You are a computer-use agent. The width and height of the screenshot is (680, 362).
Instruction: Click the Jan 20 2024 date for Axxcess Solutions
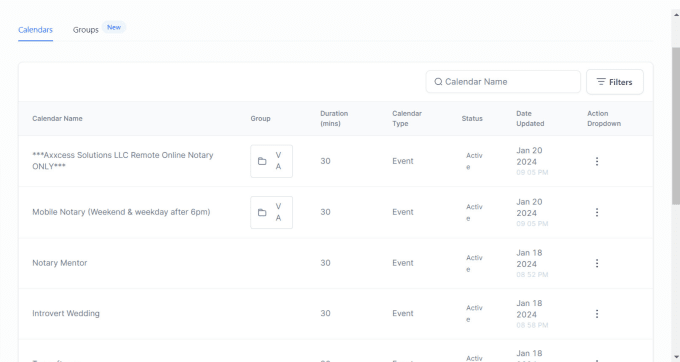529,156
